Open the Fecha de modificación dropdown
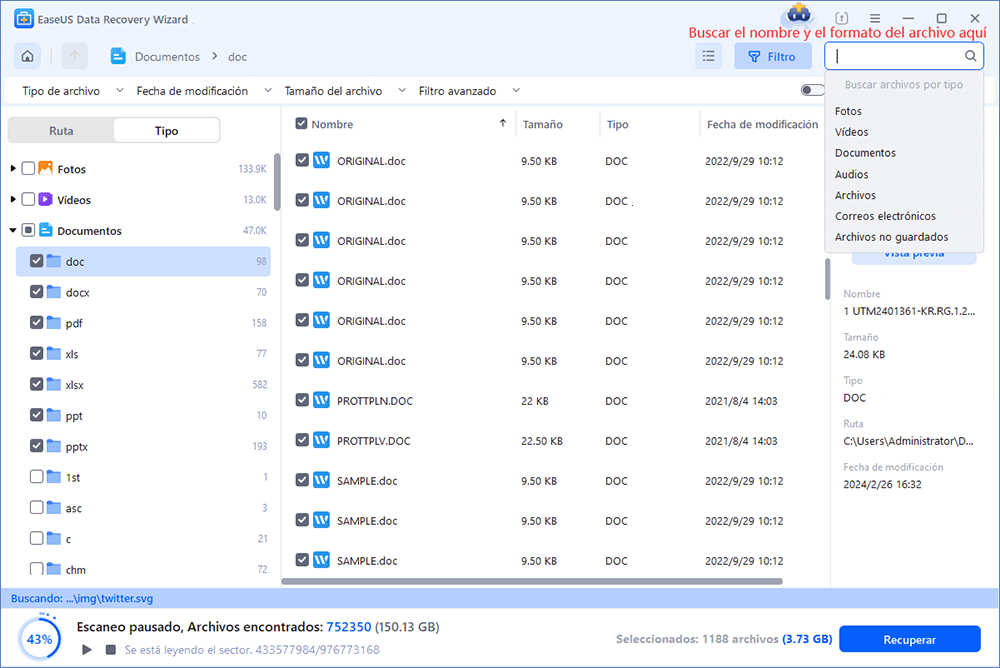 click(204, 91)
